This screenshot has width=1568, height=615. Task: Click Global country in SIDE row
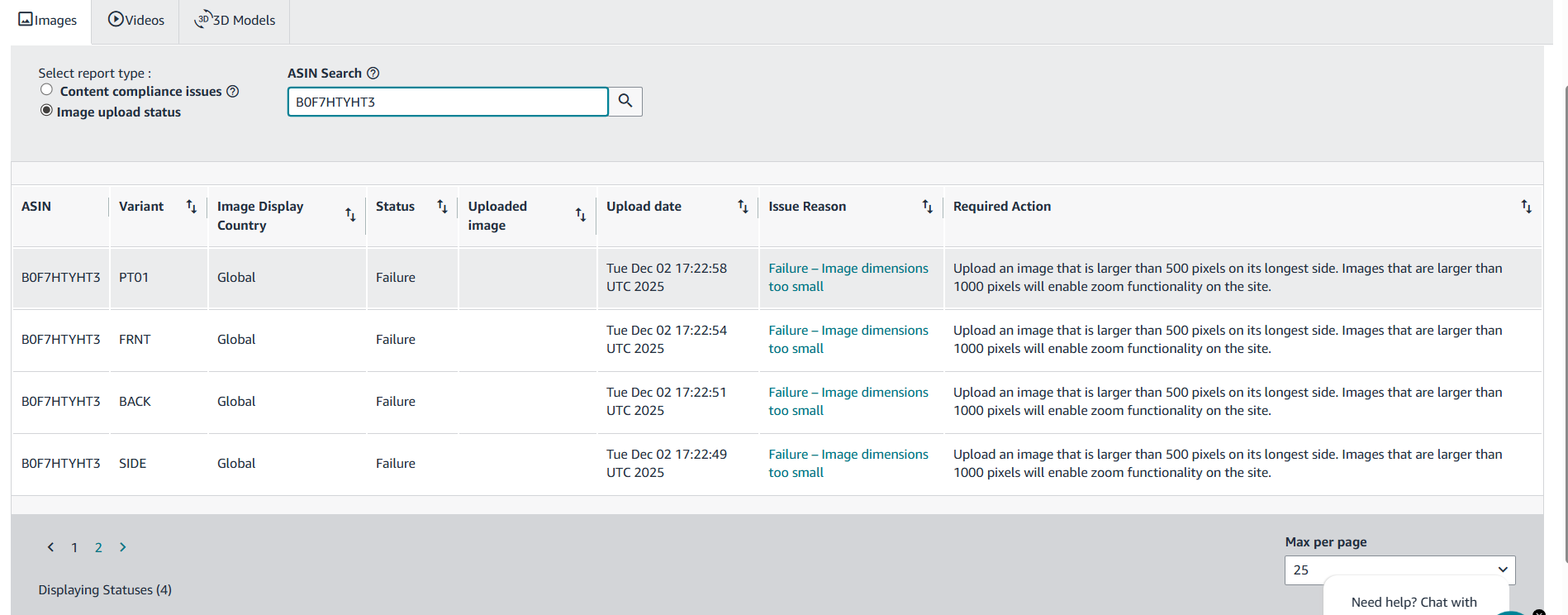click(236, 464)
